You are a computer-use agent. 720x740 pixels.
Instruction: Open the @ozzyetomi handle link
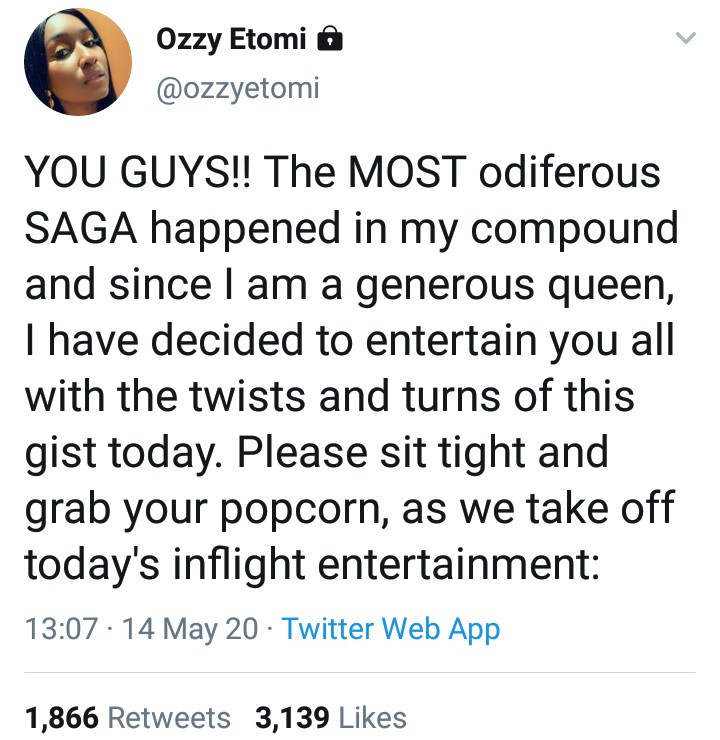pyautogui.click(x=237, y=89)
